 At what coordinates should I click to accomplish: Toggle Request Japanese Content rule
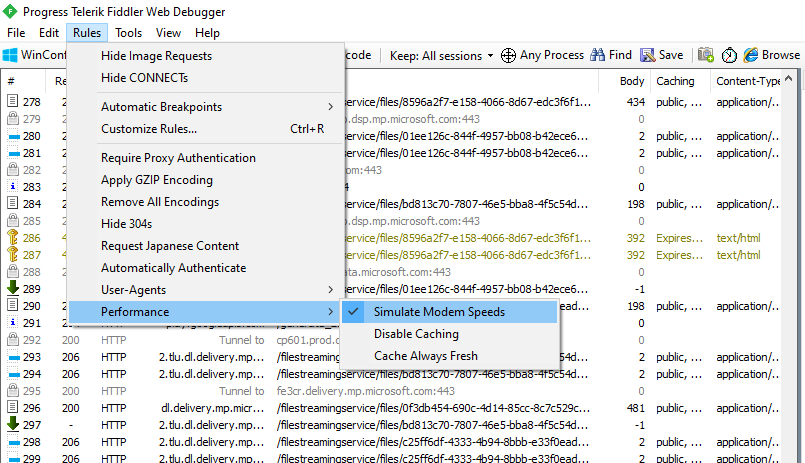[x=205, y=246]
